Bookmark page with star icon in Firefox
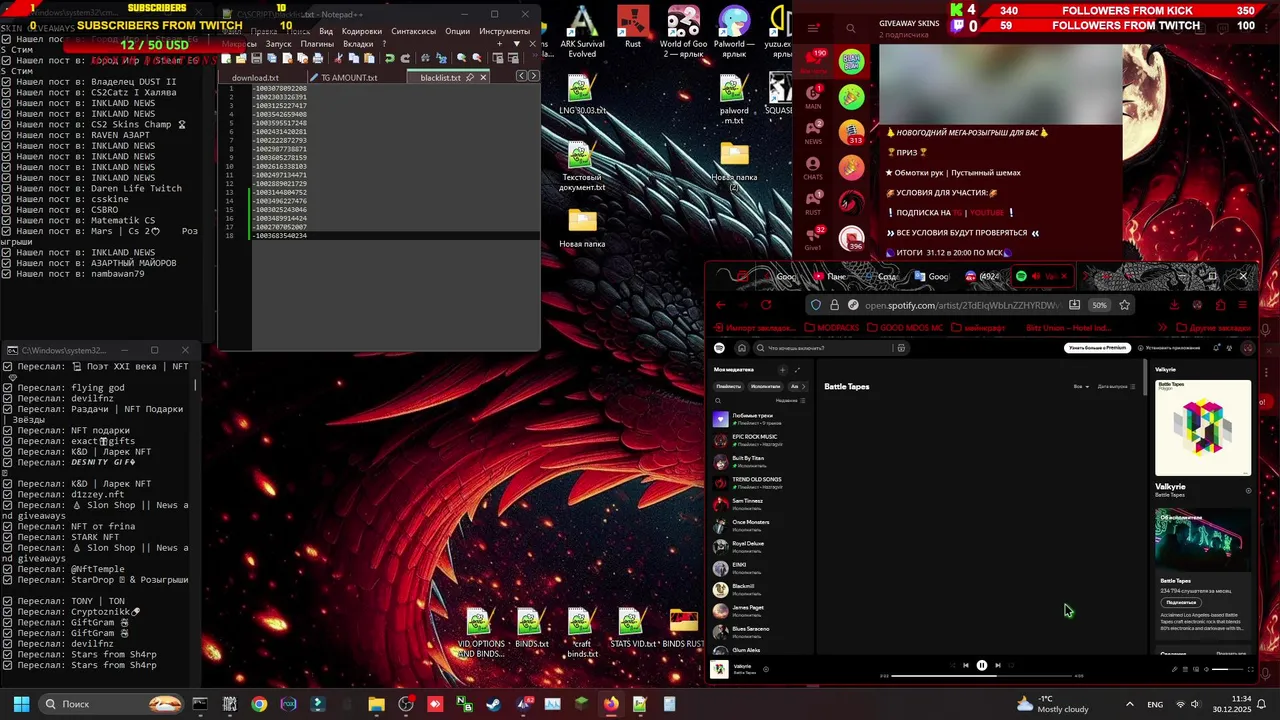1280x720 pixels. (1124, 305)
